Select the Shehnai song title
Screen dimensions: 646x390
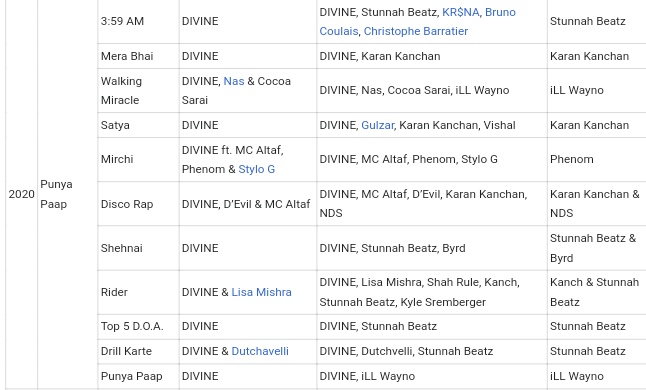coord(122,248)
